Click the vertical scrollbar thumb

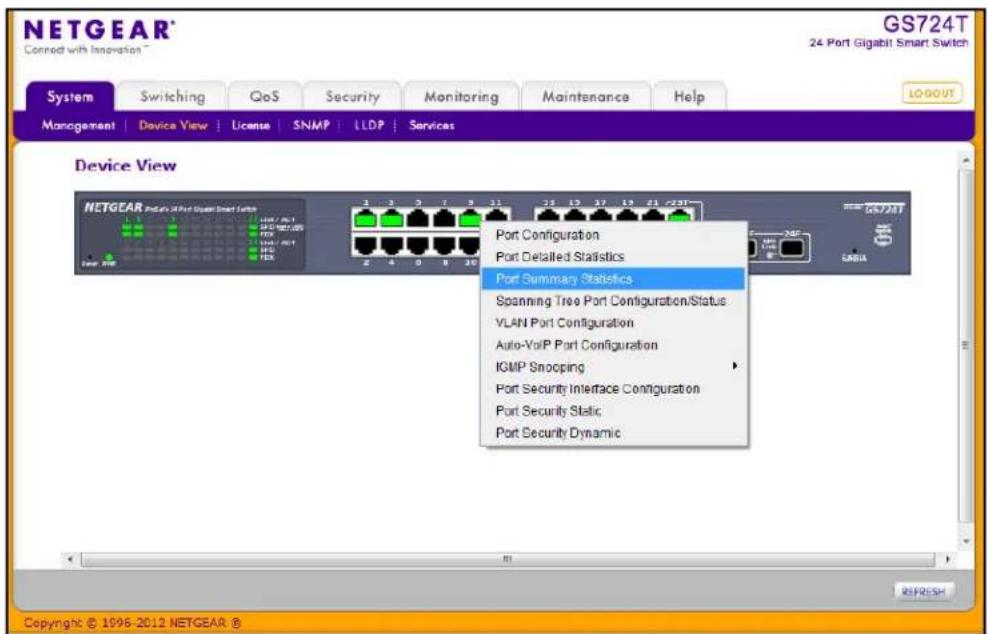(x=964, y=345)
